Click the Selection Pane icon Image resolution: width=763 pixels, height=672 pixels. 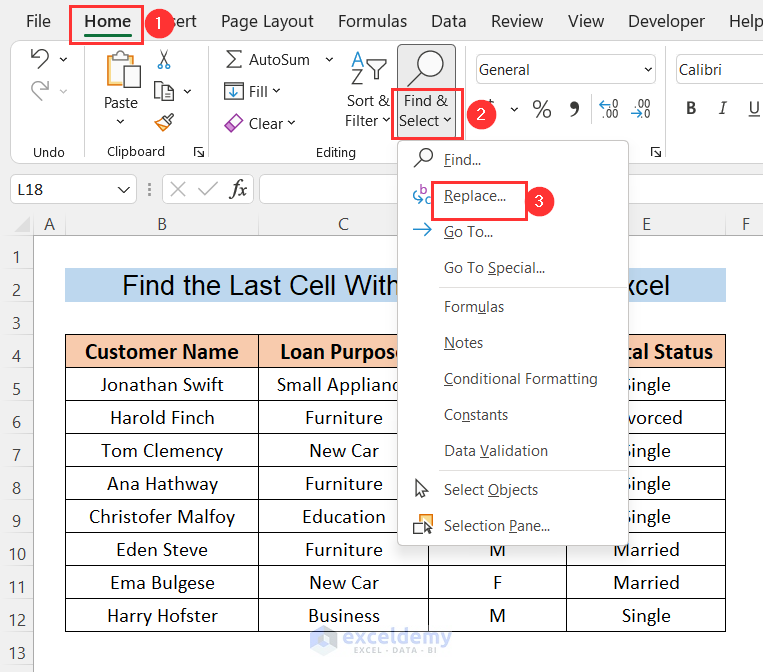(423, 525)
